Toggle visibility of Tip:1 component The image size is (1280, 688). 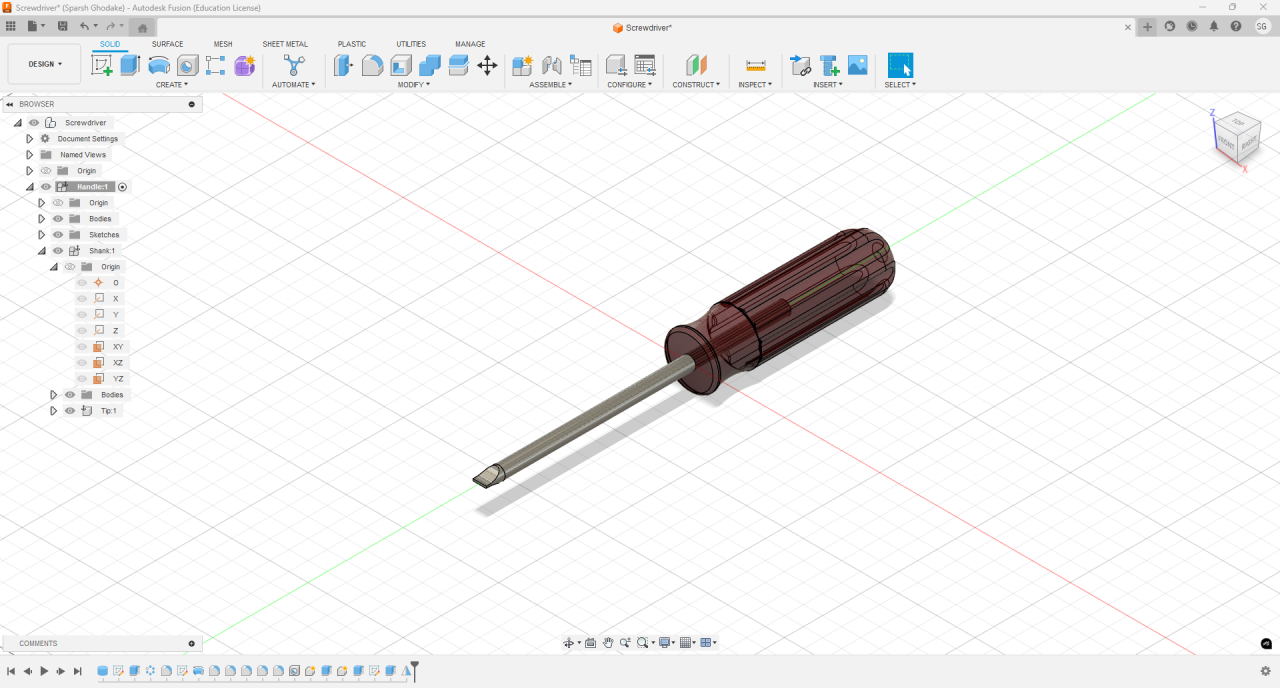(x=70, y=411)
